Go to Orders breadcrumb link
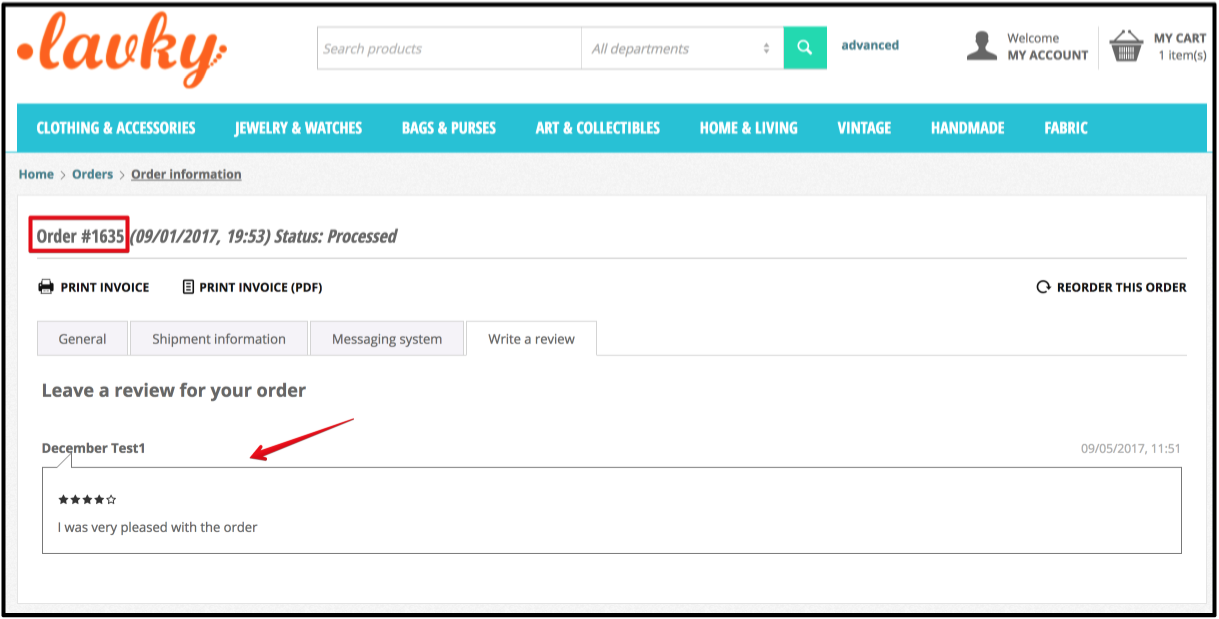1219x619 pixels. tap(92, 174)
